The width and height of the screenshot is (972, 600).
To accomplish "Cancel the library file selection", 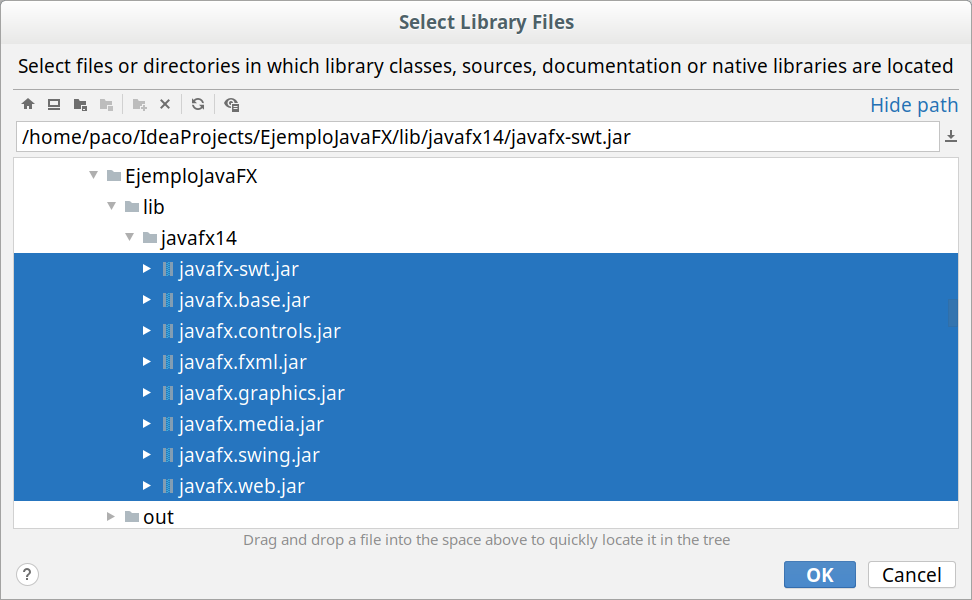I will pos(911,574).
